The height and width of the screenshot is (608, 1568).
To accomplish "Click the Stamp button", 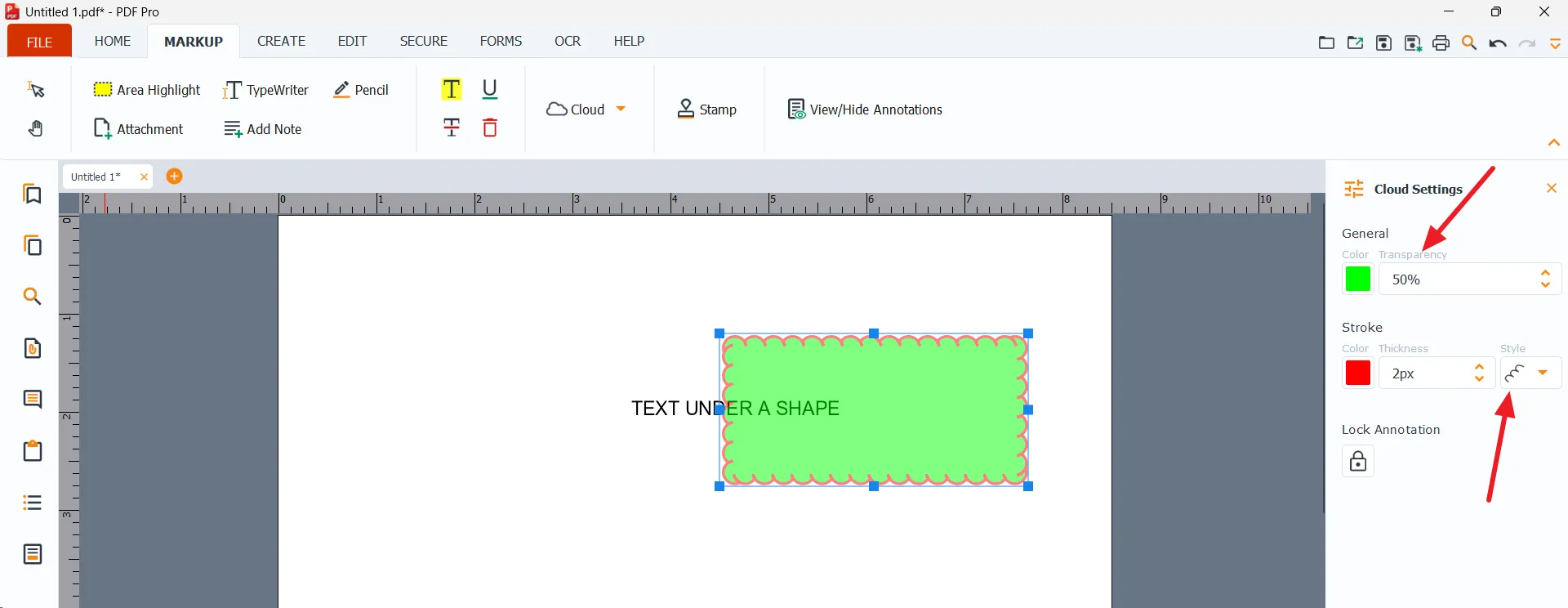I will pyautogui.click(x=707, y=110).
